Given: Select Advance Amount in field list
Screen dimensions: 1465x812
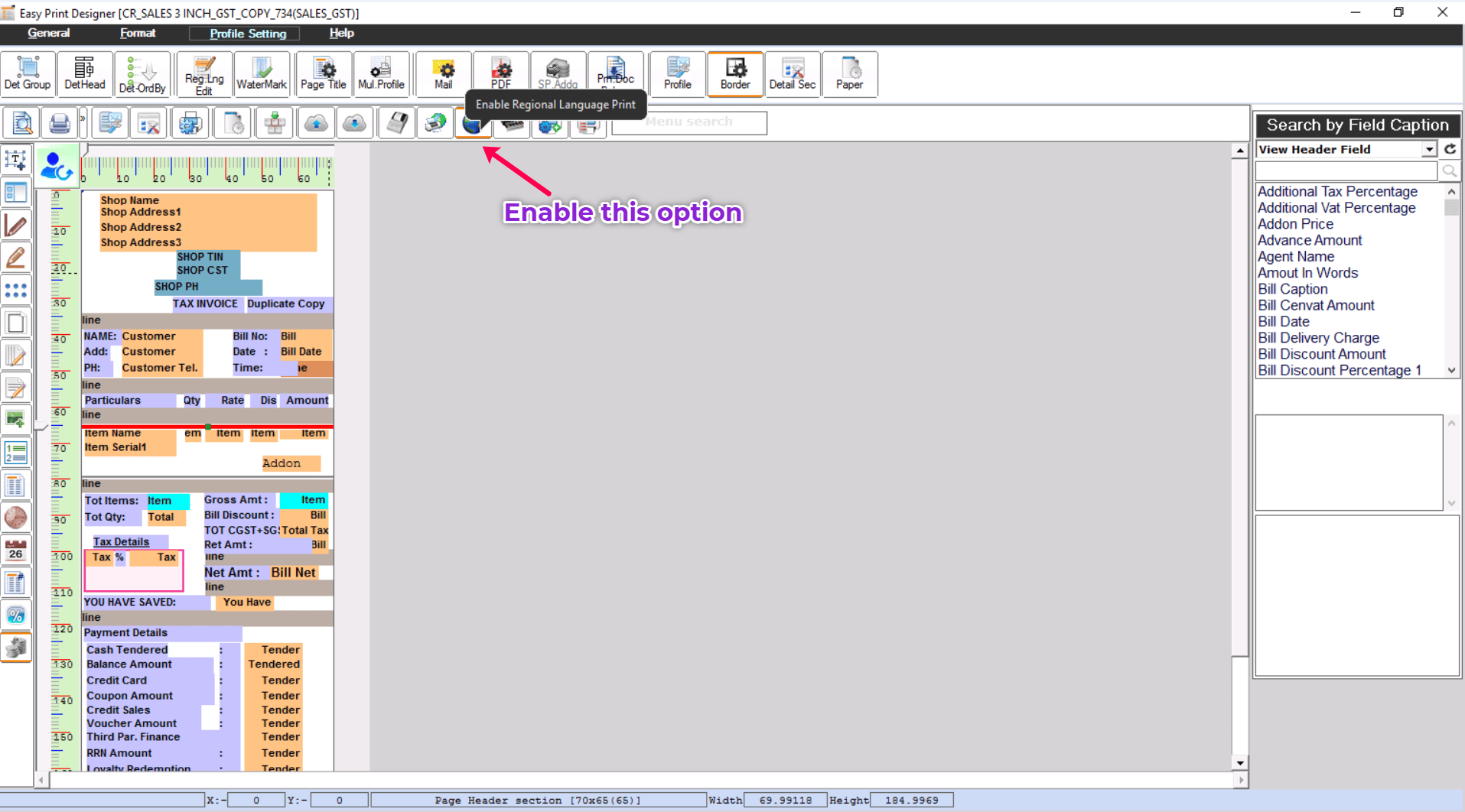Looking at the screenshot, I should pos(1310,240).
